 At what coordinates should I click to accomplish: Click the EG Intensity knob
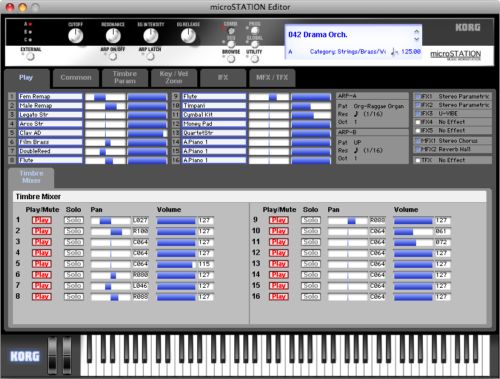(x=151, y=36)
